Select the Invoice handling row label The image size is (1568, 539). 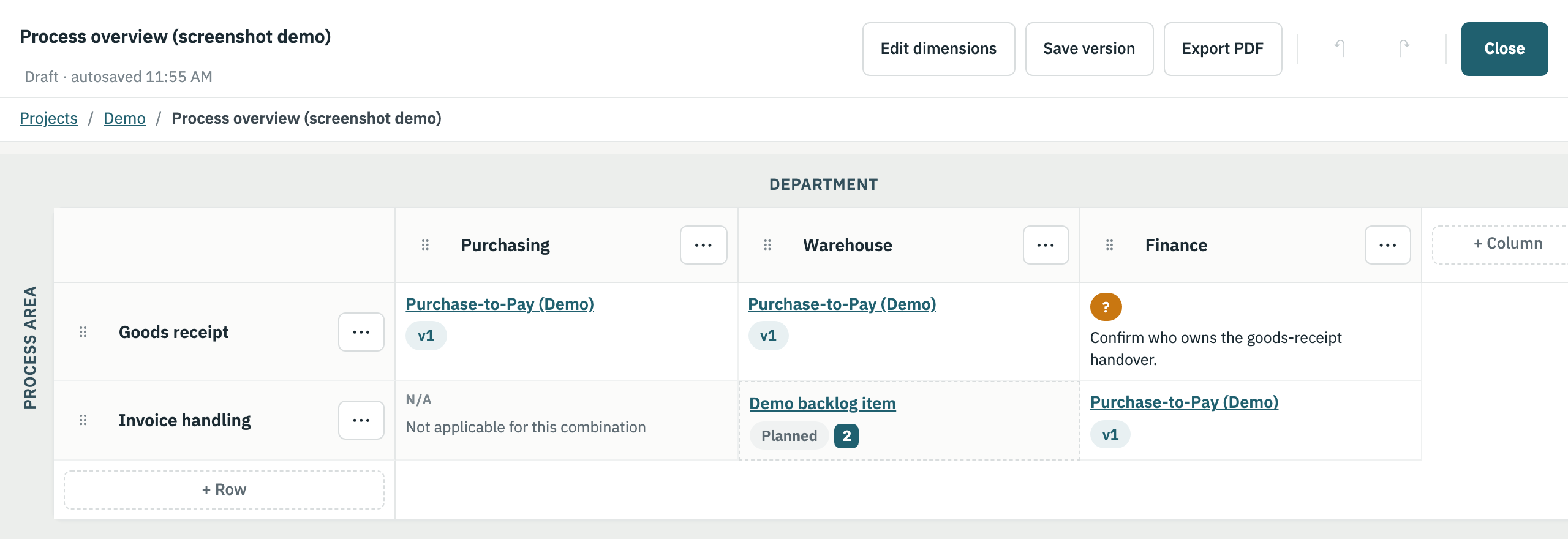pyautogui.click(x=184, y=420)
